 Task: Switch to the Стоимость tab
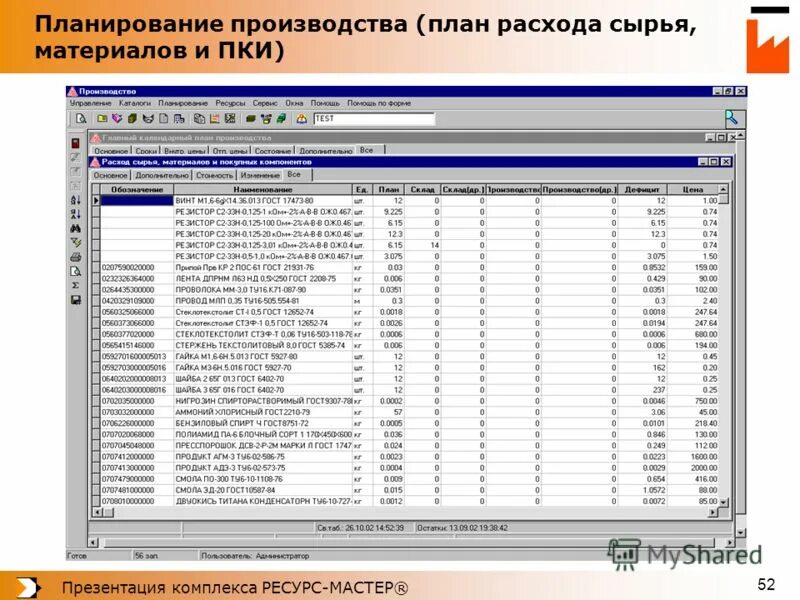coord(213,175)
